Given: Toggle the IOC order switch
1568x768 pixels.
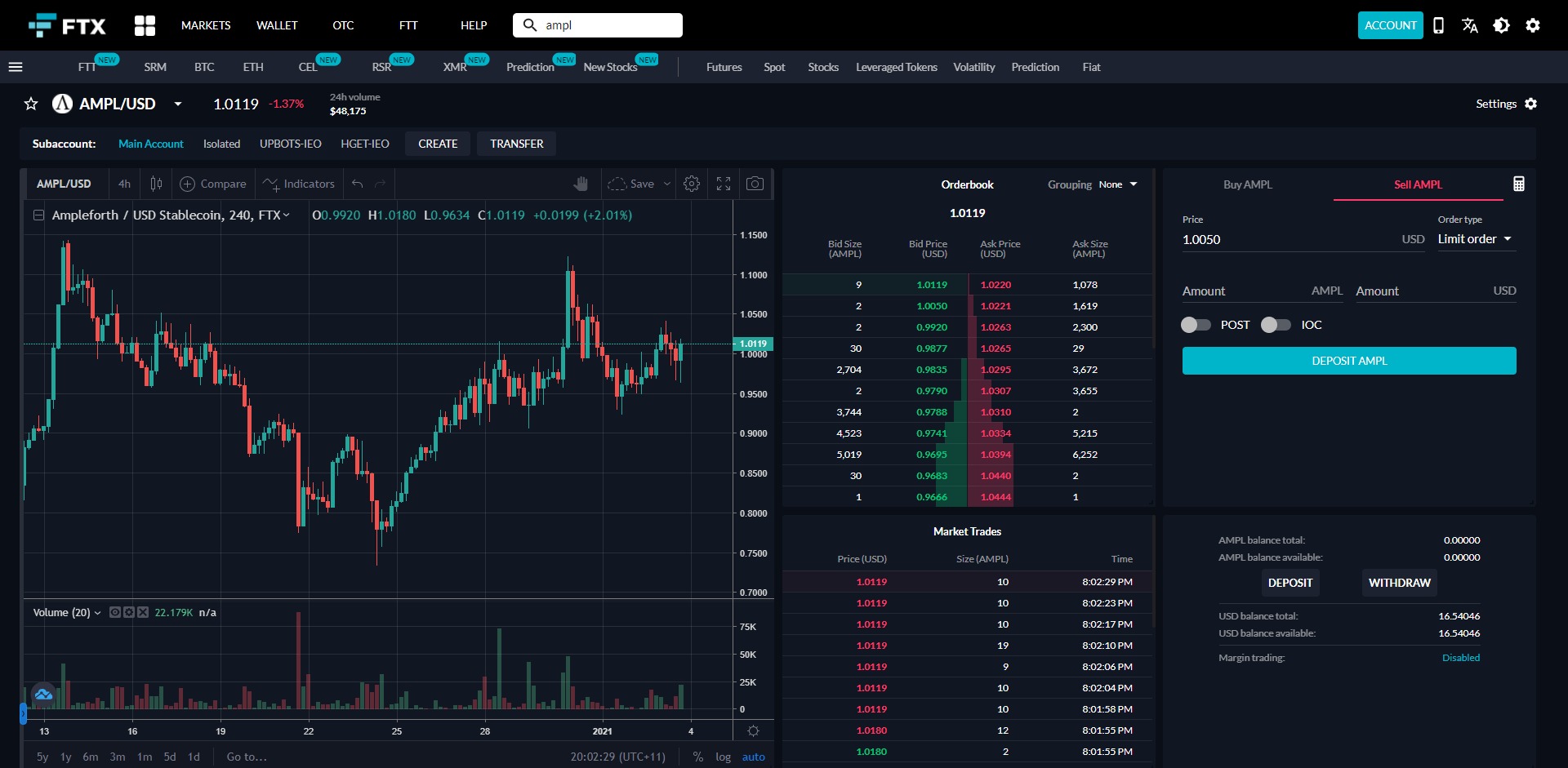Looking at the screenshot, I should pos(1276,325).
